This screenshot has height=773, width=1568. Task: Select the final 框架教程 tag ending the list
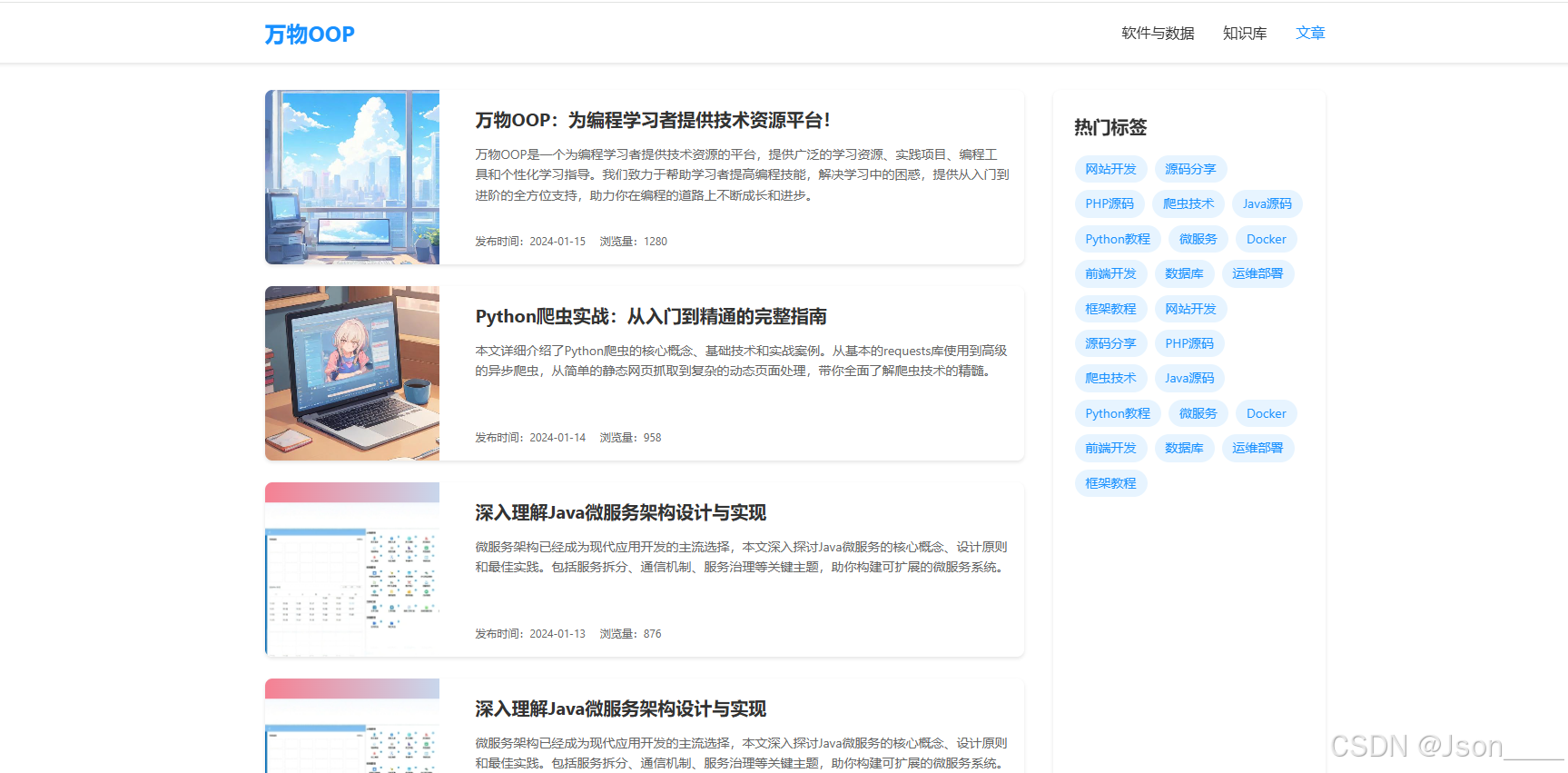point(1110,483)
